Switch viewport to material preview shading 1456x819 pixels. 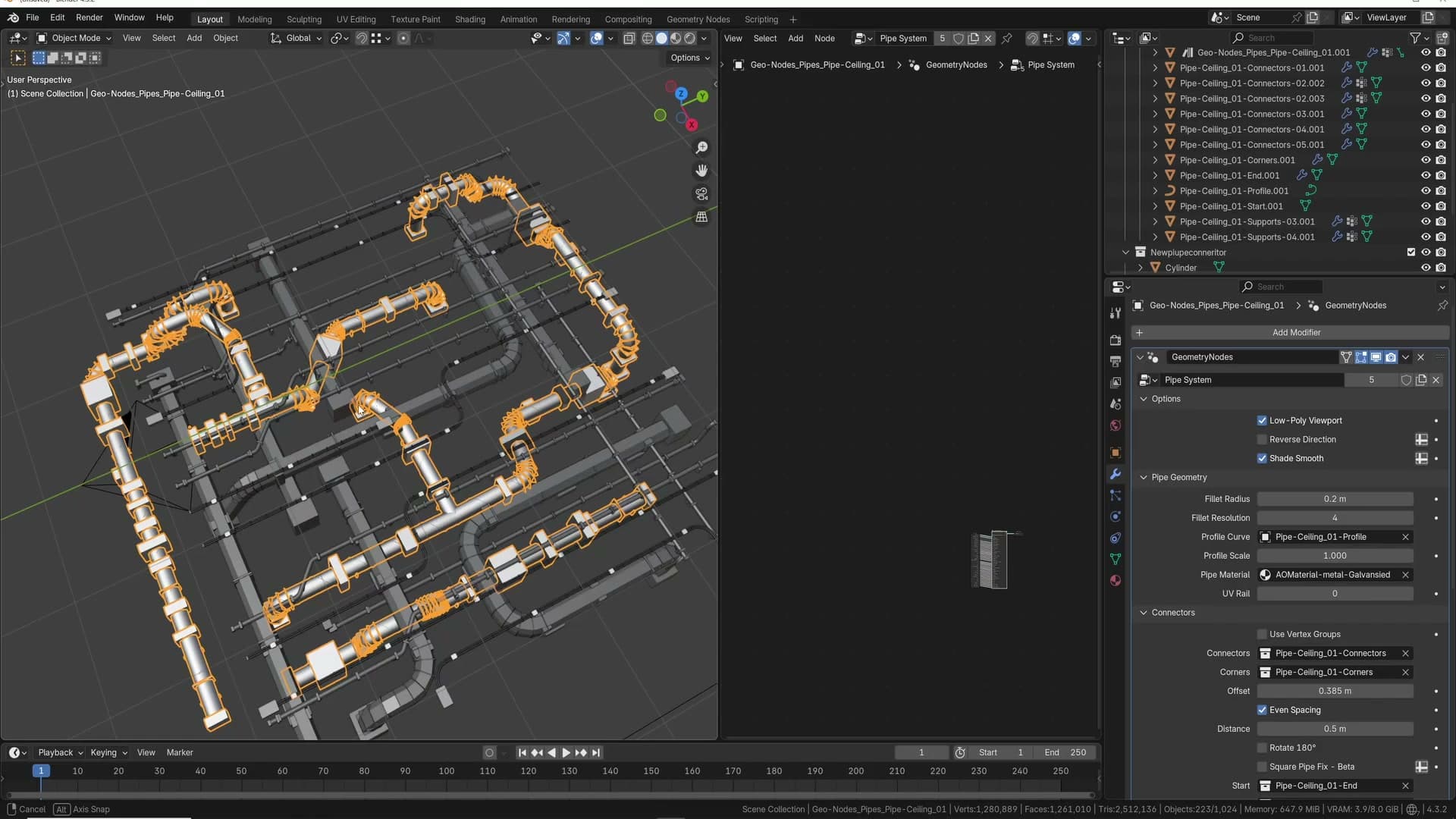[676, 38]
